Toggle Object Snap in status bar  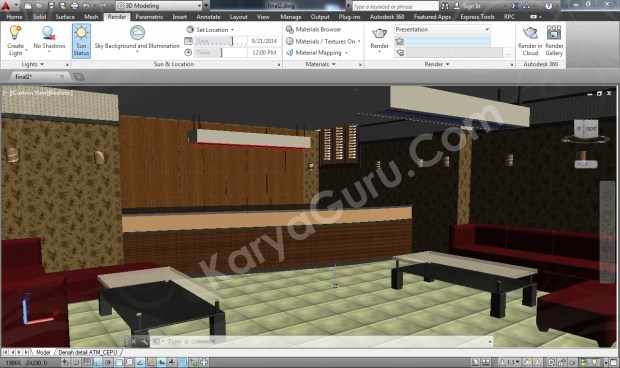pyautogui.click(x=119, y=362)
